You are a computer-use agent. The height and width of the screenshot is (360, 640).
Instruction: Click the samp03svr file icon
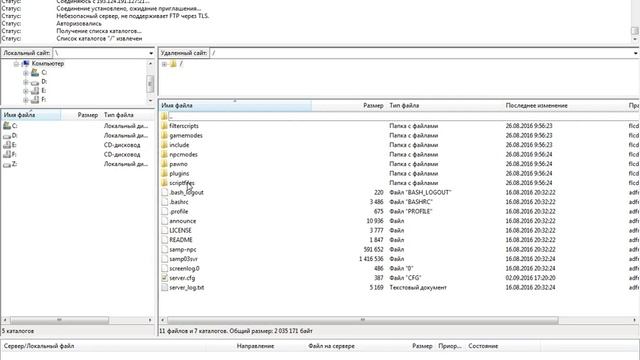coord(164,259)
